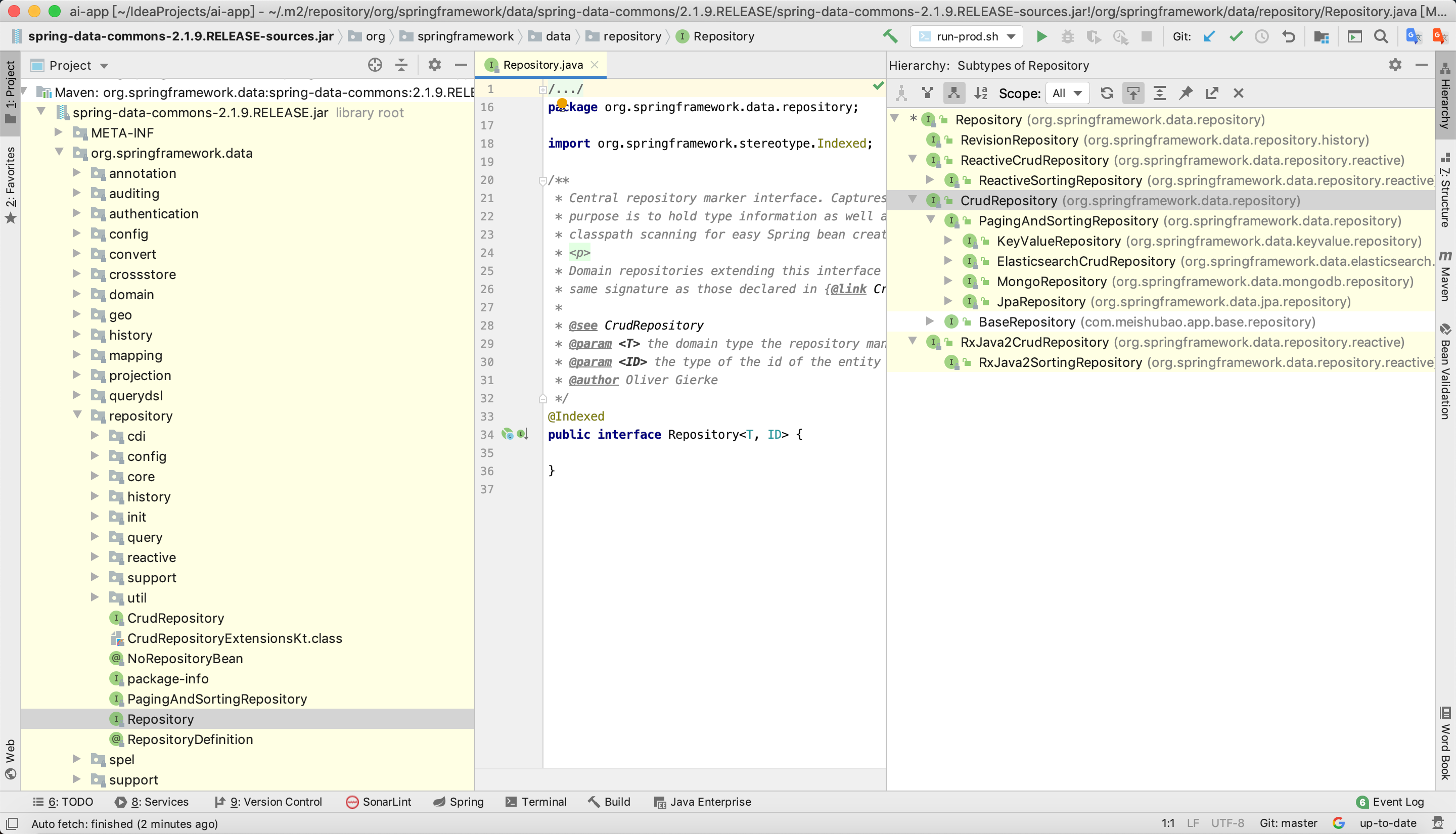Collapse all nodes in Project panel
Screen dimensions: 1456x834
pos(401,65)
